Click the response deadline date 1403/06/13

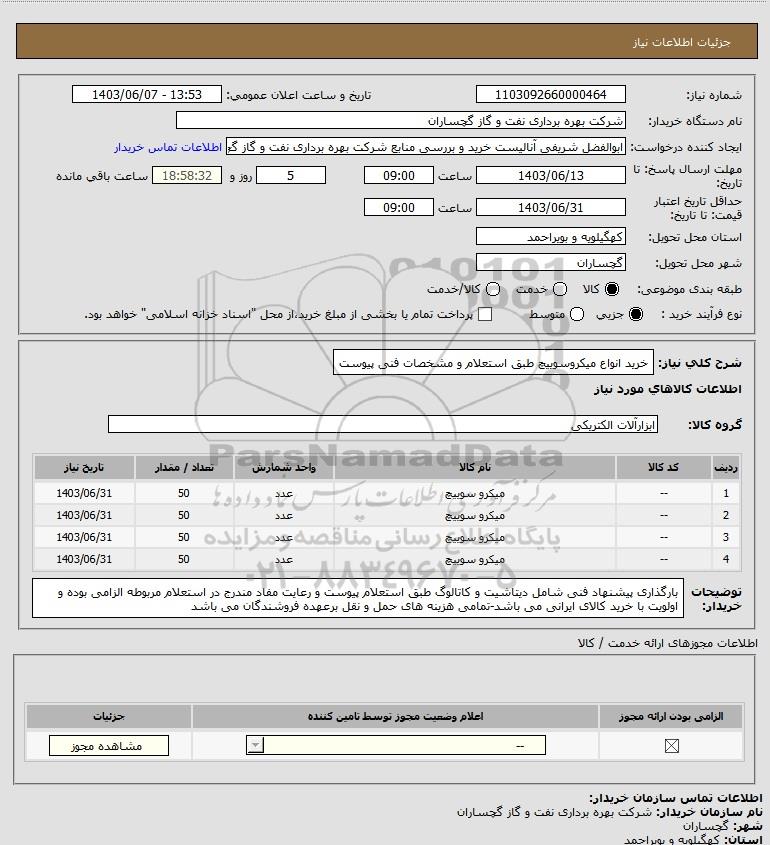click(x=551, y=175)
